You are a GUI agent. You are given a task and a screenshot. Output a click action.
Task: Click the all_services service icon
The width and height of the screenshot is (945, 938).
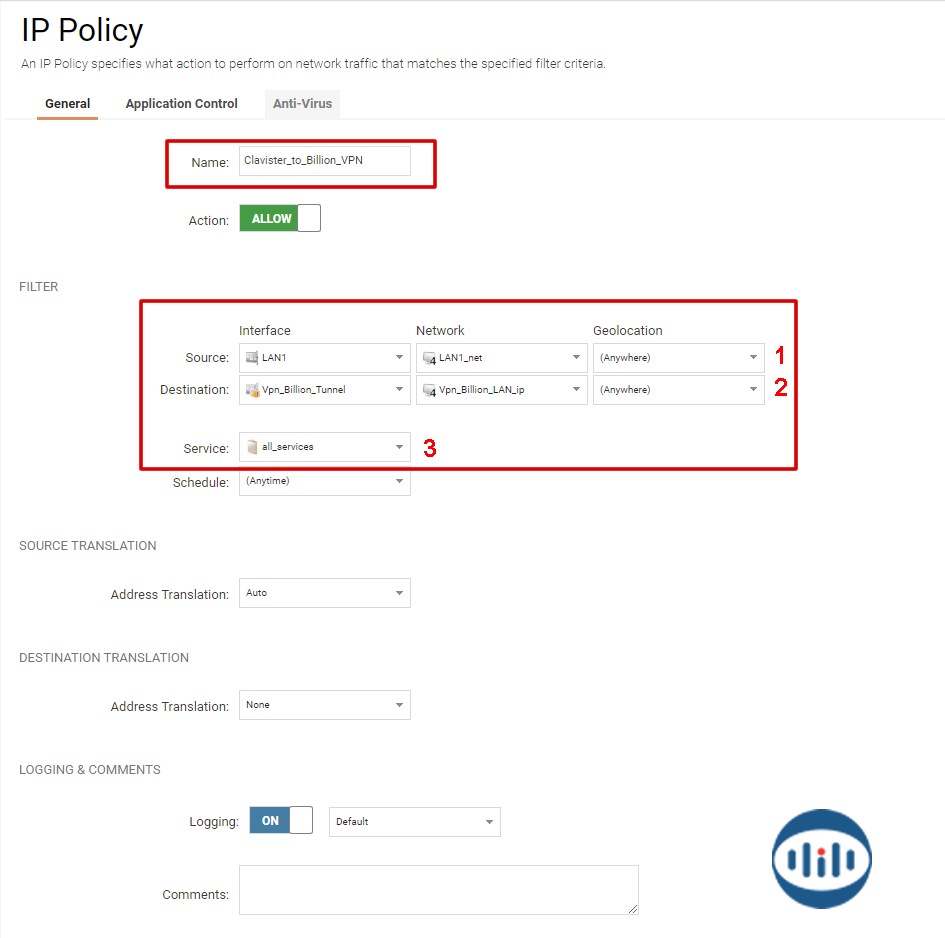[x=252, y=447]
